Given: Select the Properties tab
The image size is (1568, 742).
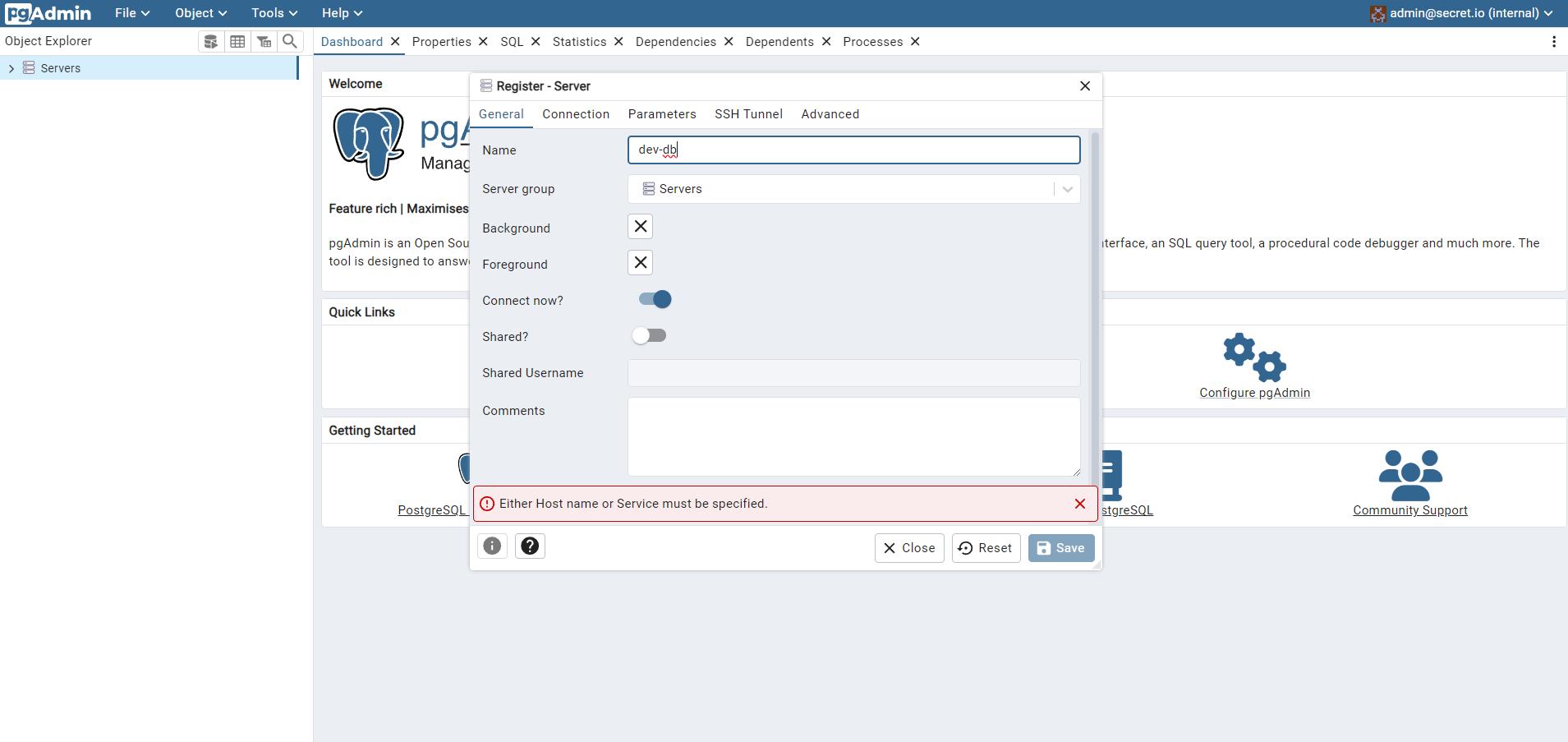Looking at the screenshot, I should click(442, 42).
